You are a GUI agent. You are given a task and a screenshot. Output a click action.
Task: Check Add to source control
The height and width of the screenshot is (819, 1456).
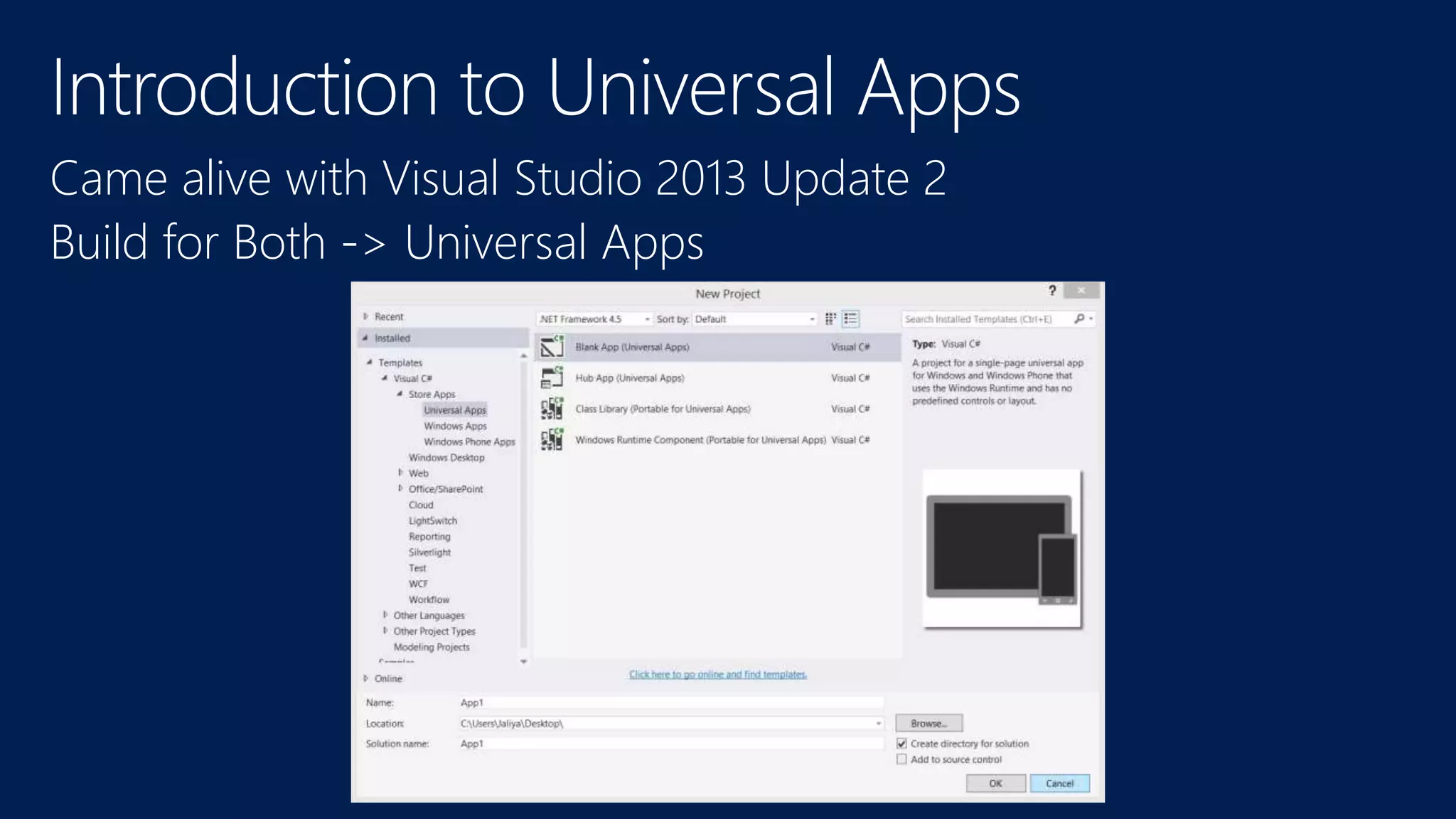tap(901, 759)
